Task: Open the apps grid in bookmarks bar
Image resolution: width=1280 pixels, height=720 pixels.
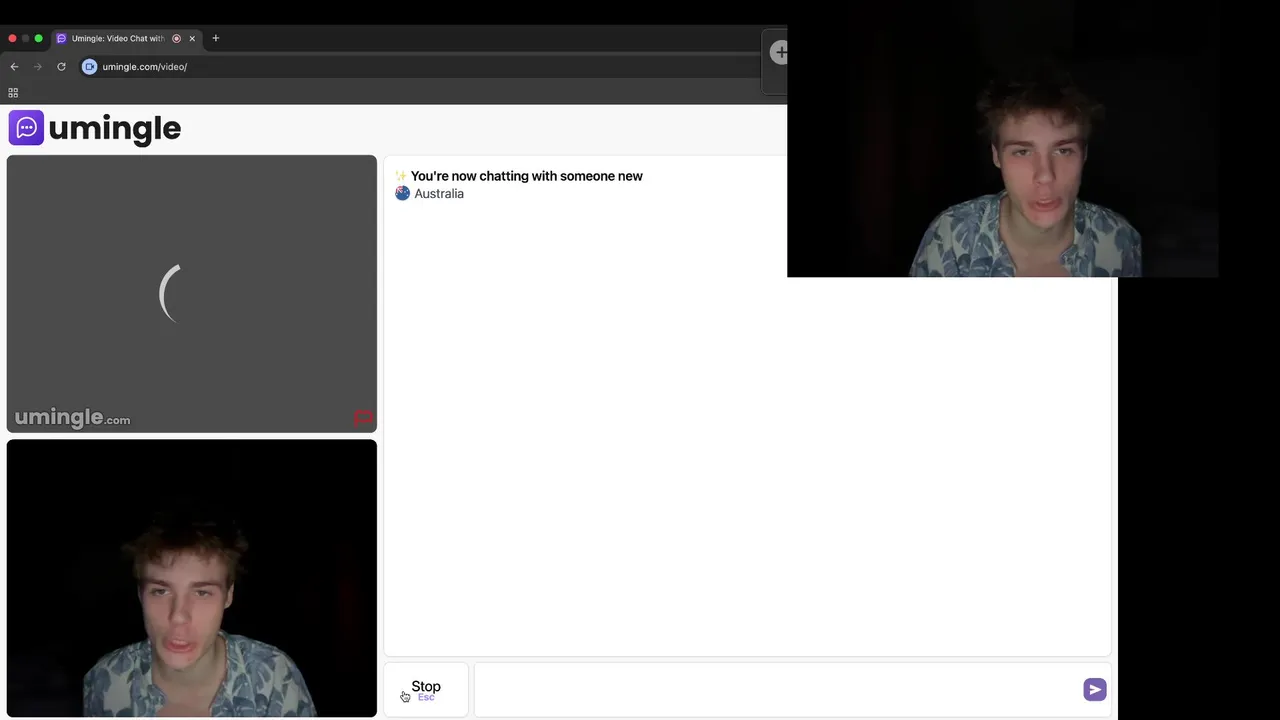Action: 13,93
